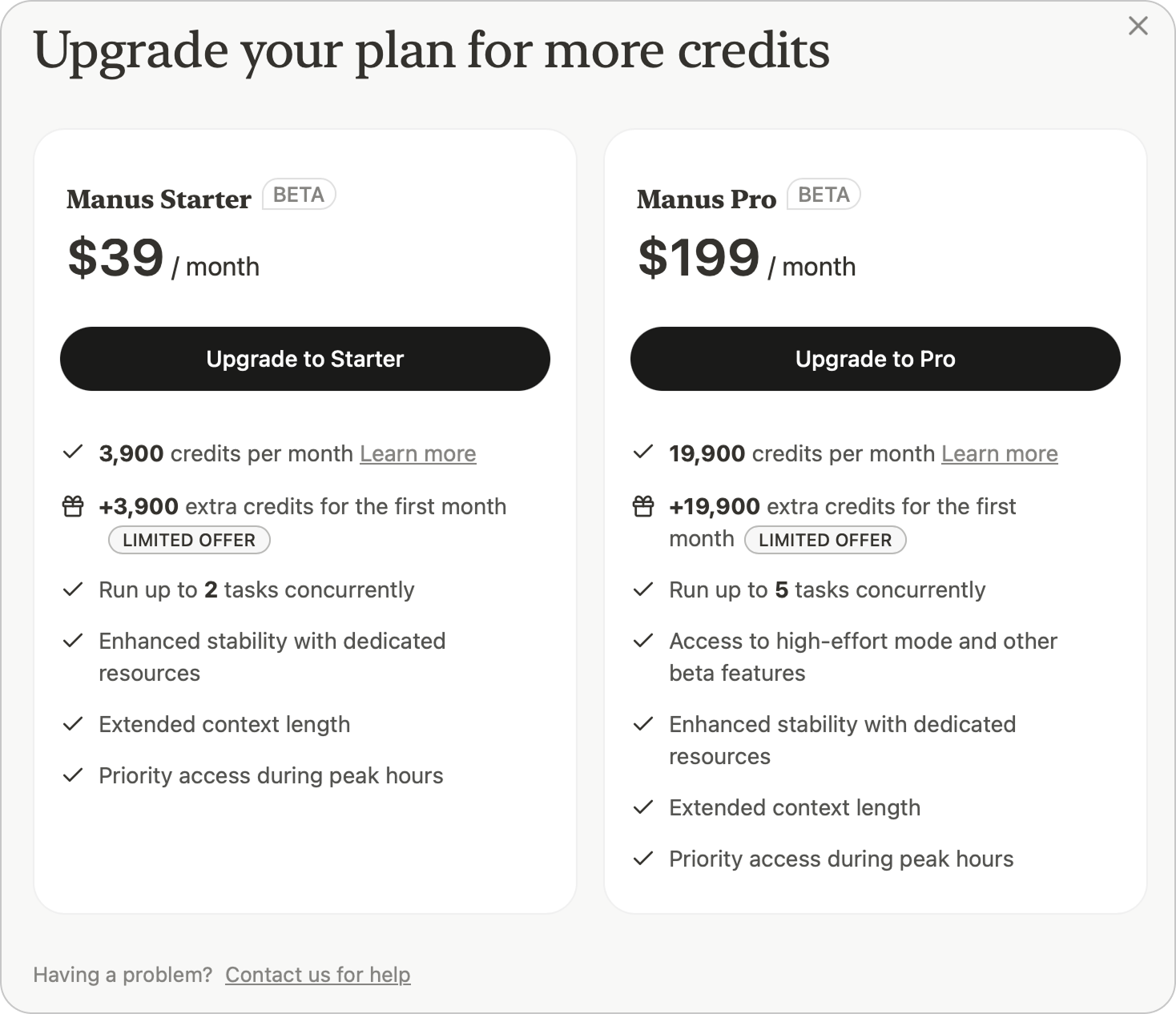1176x1014 pixels.
Task: Click the Pro LIMITED OFFER badge
Action: 825,540
